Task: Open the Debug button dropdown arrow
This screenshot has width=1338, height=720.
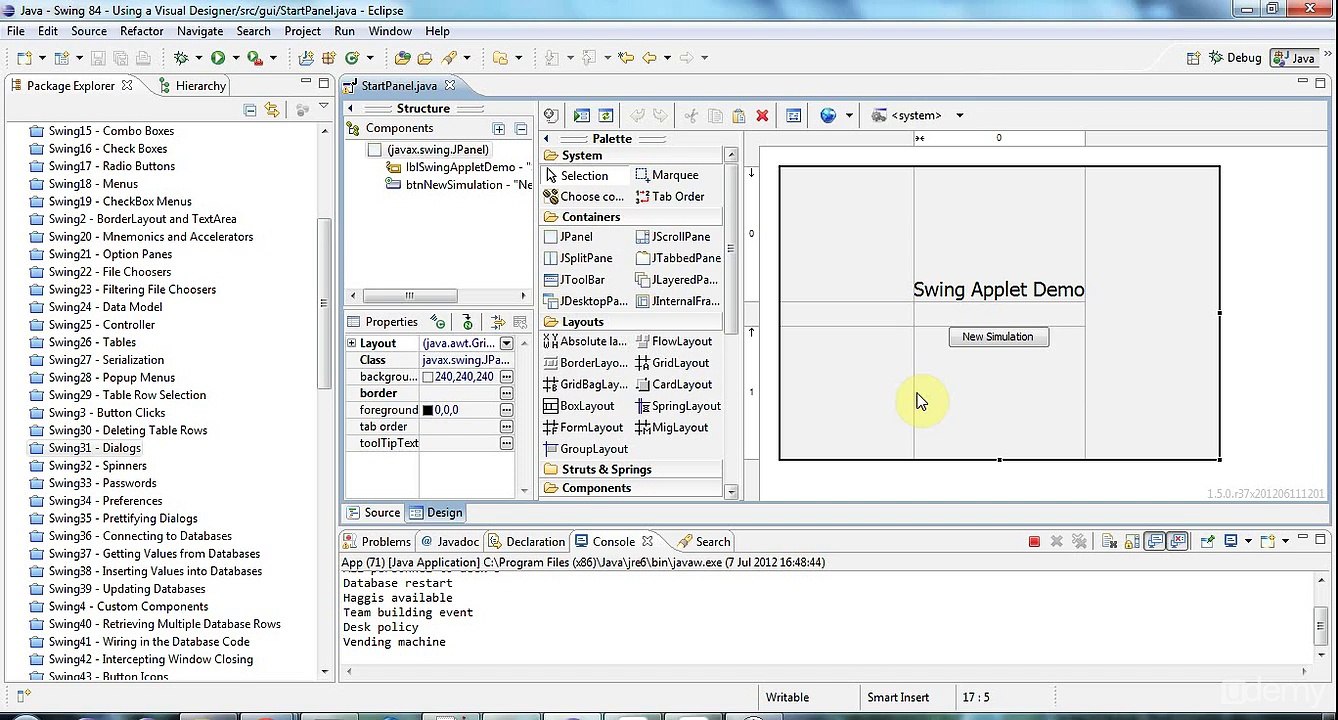Action: pos(199,58)
